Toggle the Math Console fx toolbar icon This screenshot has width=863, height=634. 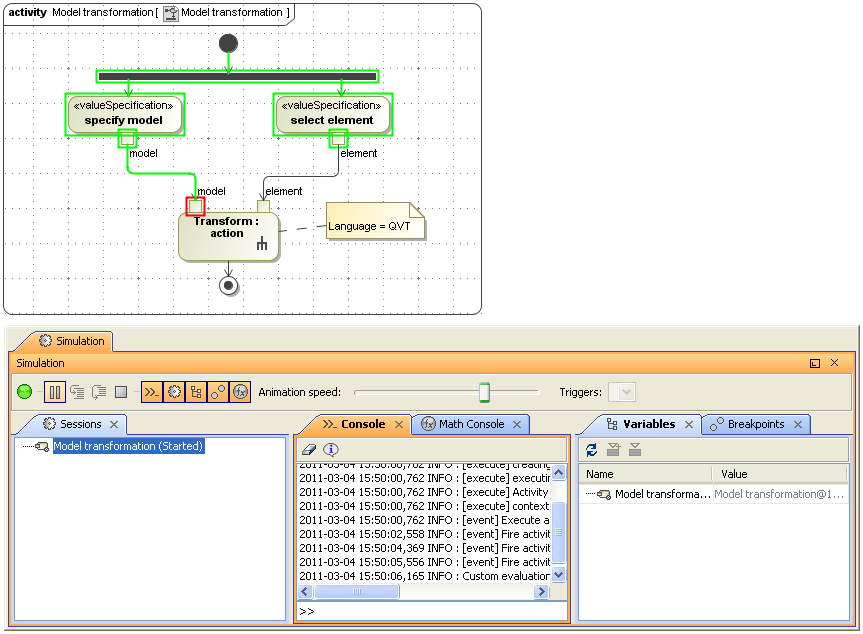(240, 392)
